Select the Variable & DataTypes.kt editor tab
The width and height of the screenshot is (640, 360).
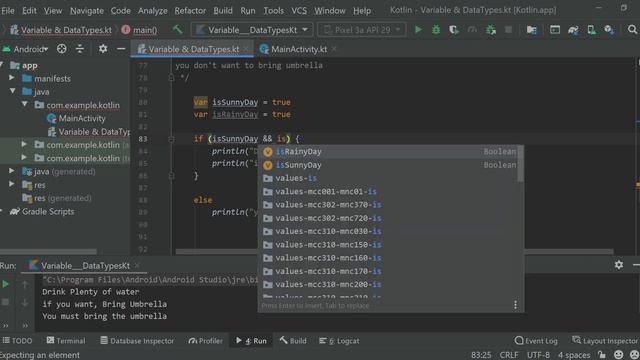[x=193, y=49]
